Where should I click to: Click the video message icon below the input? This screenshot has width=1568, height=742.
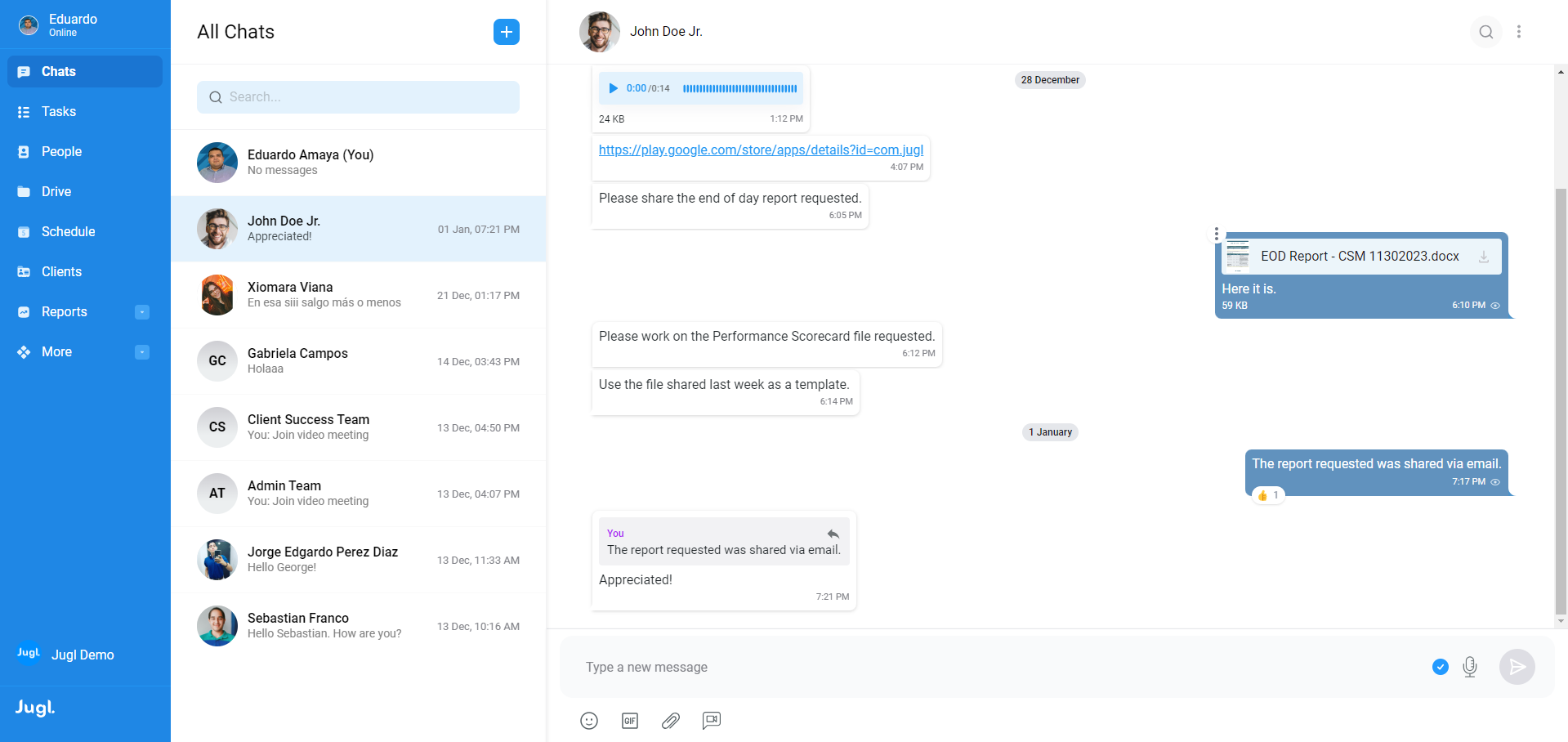[x=712, y=721]
